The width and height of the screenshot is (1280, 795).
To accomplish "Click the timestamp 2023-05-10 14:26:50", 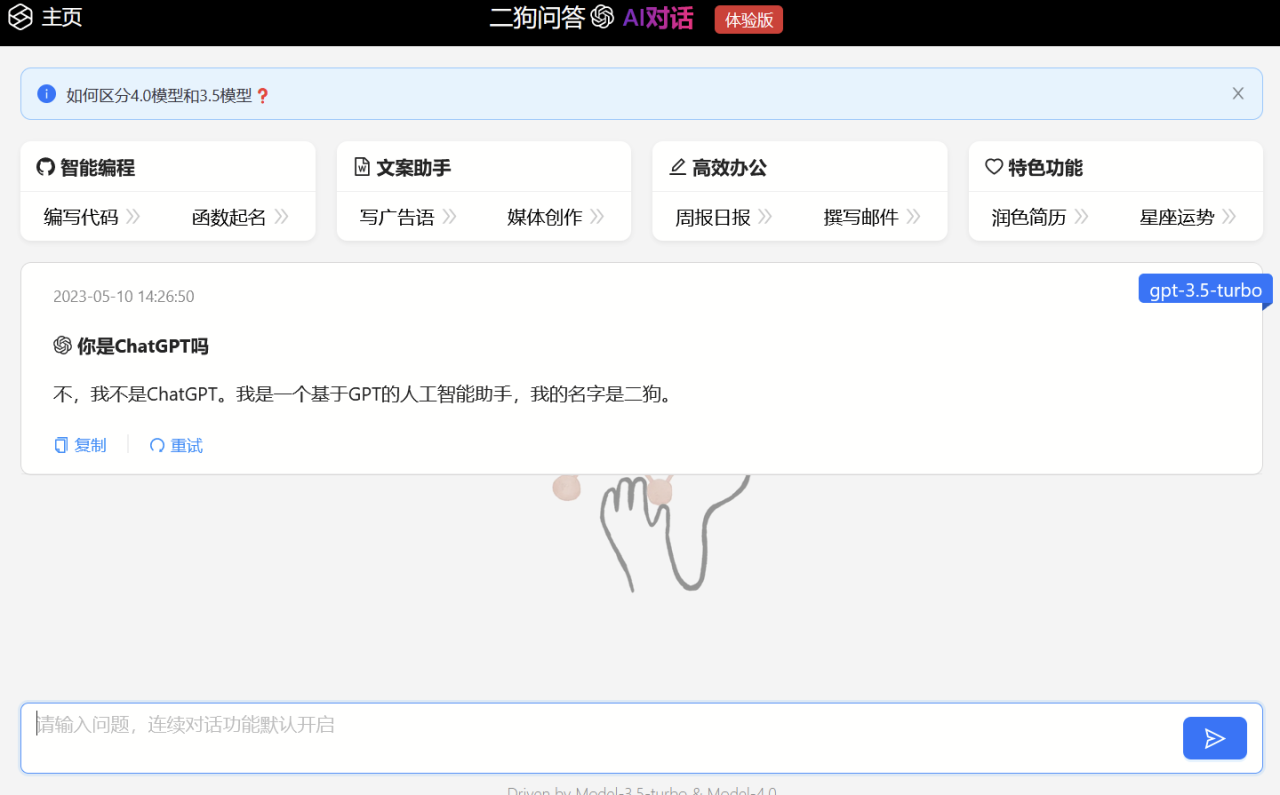I will coord(124,297).
